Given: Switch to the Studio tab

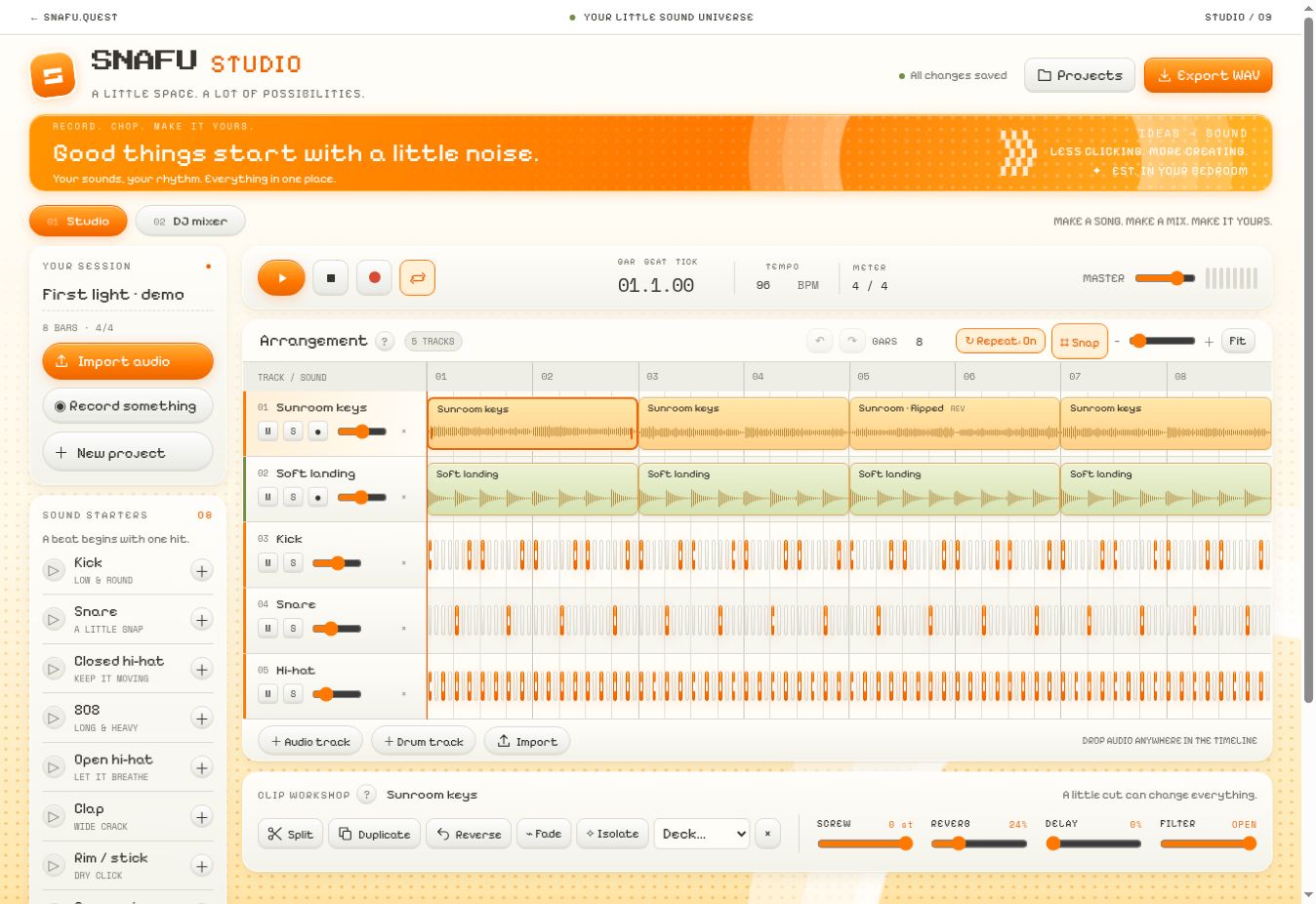Looking at the screenshot, I should (x=78, y=222).
